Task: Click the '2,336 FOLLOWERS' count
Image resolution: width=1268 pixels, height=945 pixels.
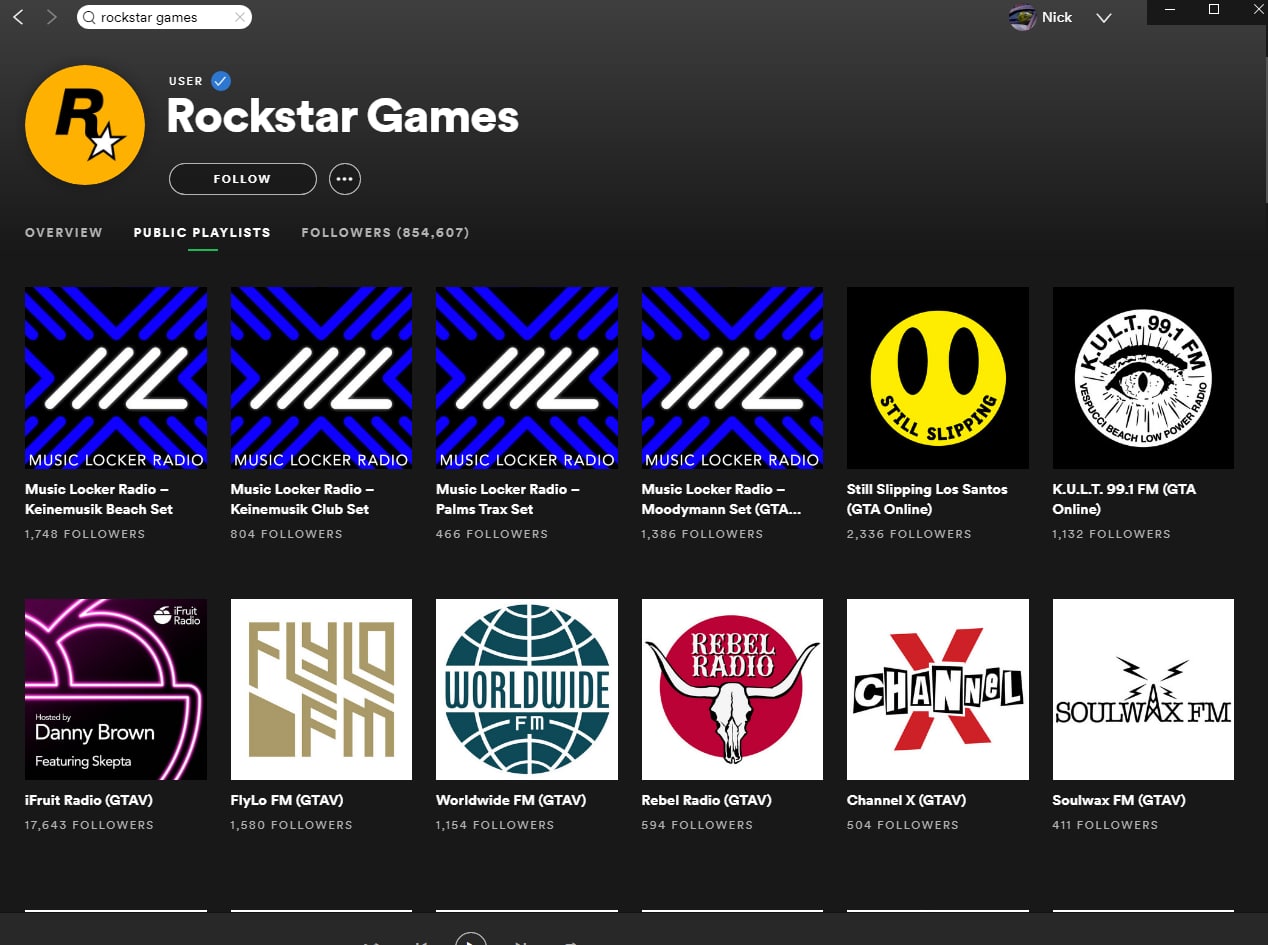Action: [909, 534]
